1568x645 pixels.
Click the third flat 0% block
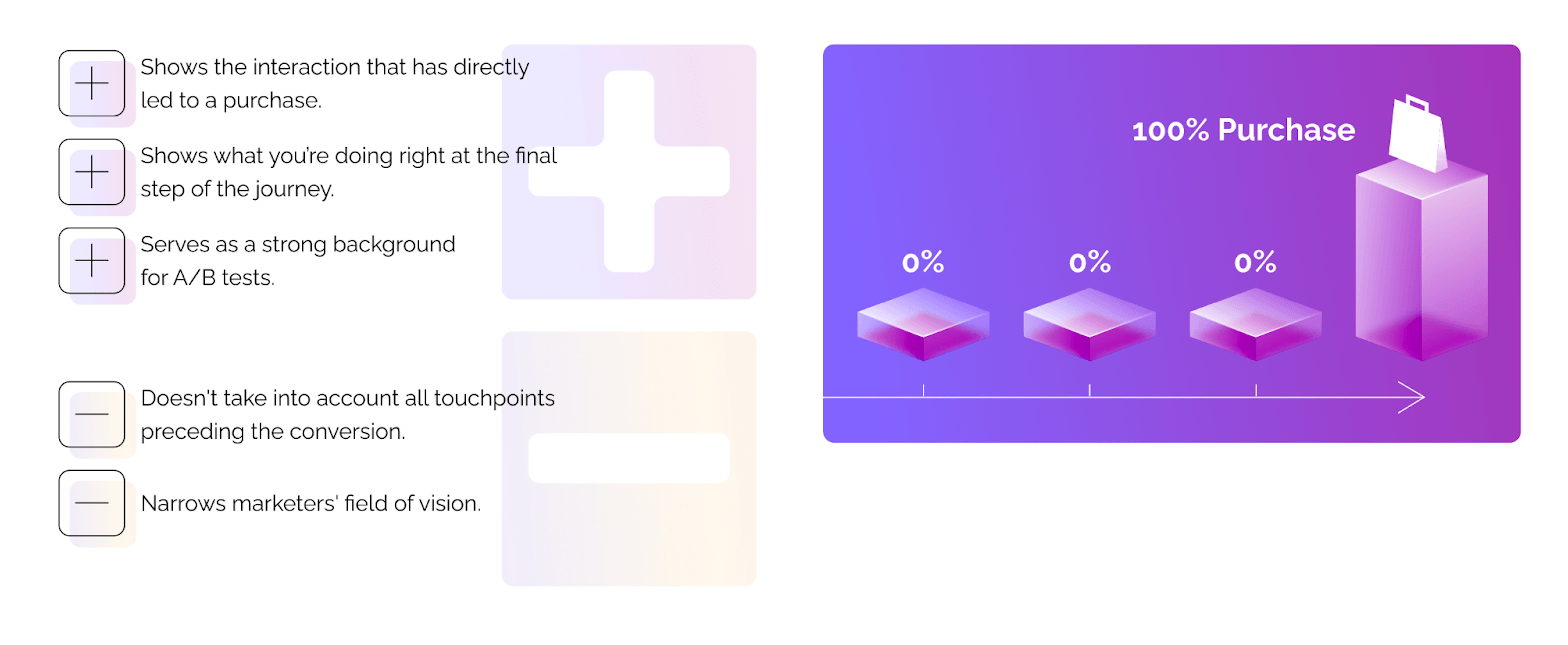click(x=1255, y=324)
